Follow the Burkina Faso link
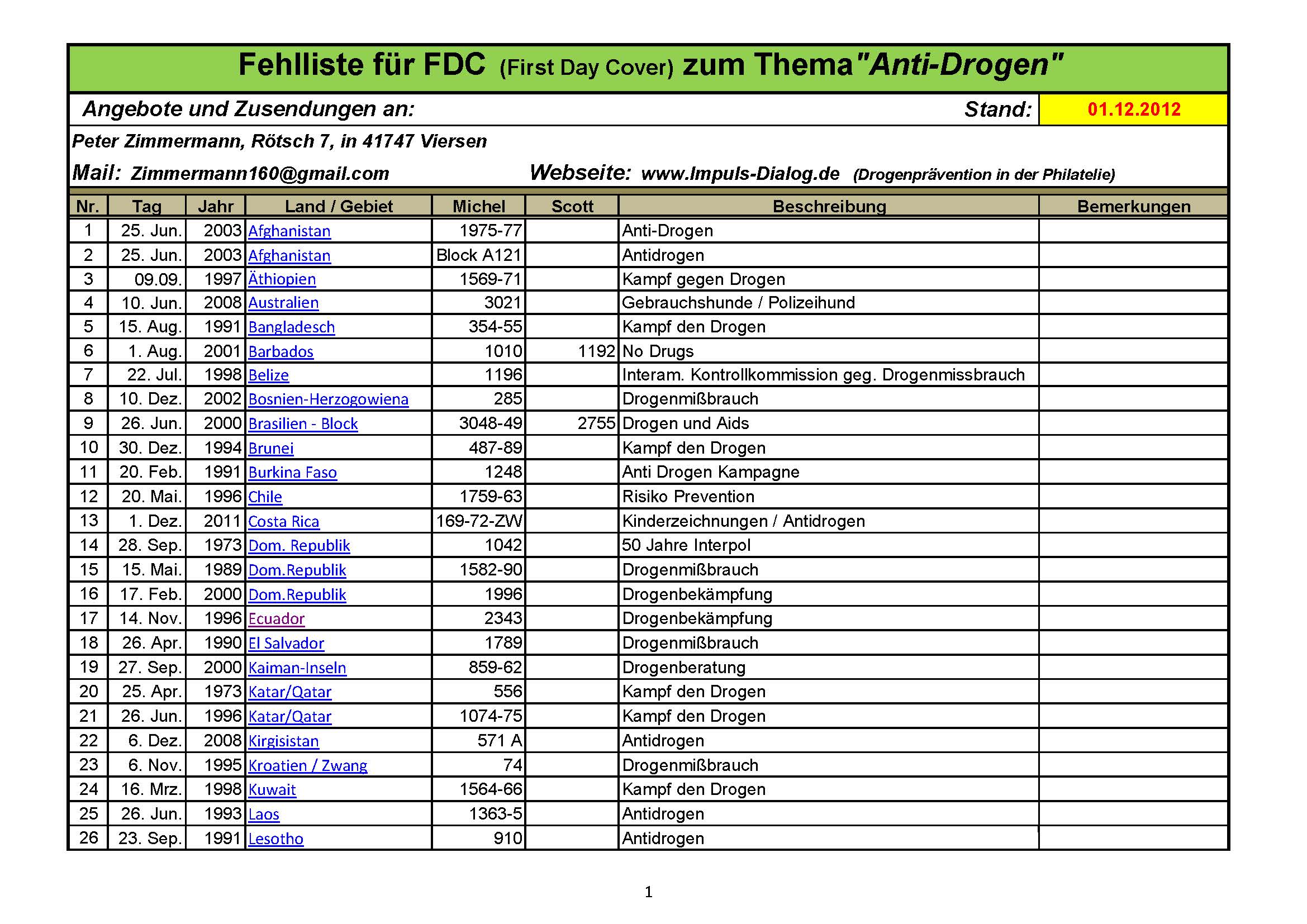This screenshot has width=1307, height=924. [x=292, y=472]
